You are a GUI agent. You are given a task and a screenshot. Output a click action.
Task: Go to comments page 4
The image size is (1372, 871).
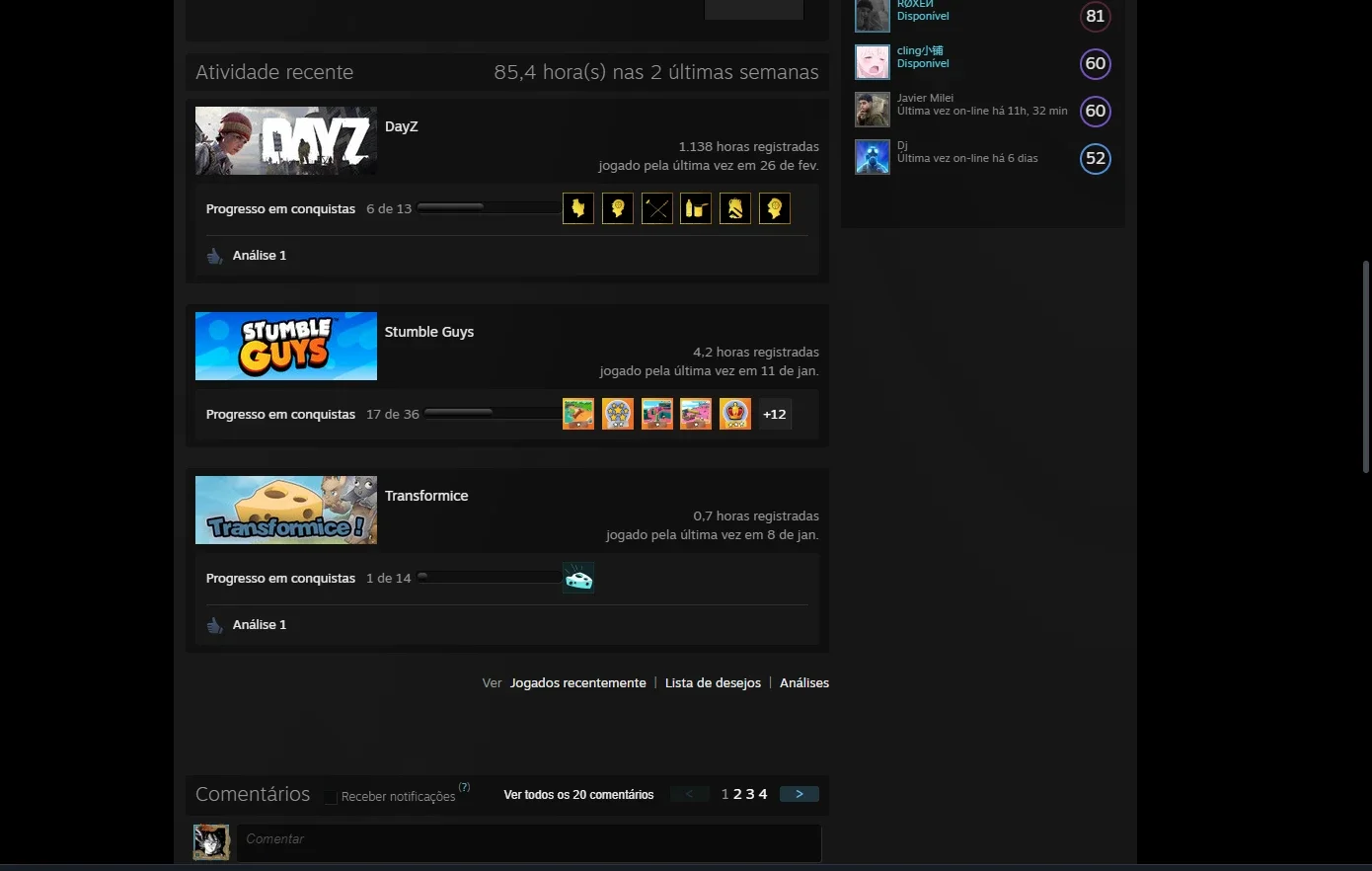tap(763, 794)
